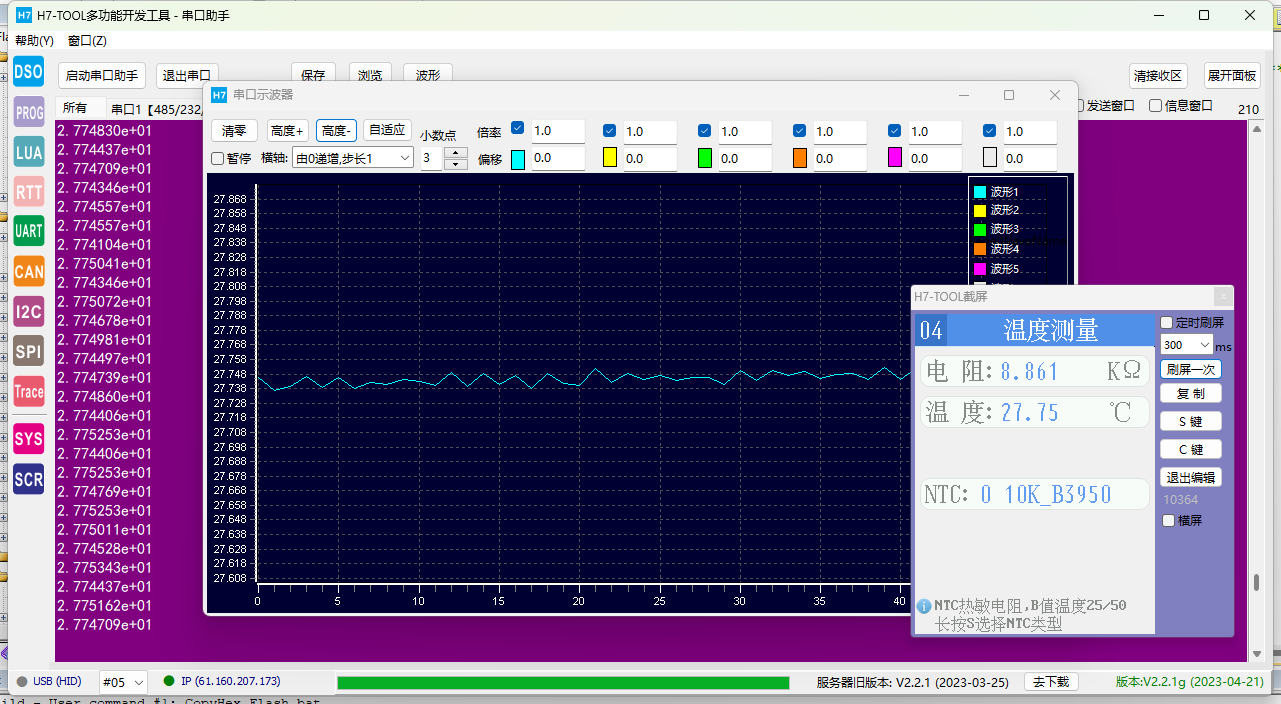
Task: Click the receive area vertical scrollbar thumb
Action: [x=1256, y=582]
